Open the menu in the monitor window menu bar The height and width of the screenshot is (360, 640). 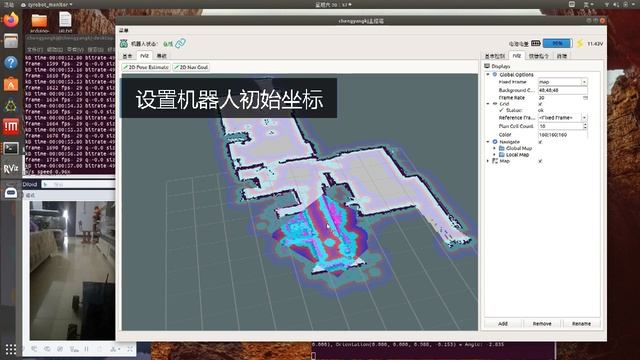tap(124, 31)
